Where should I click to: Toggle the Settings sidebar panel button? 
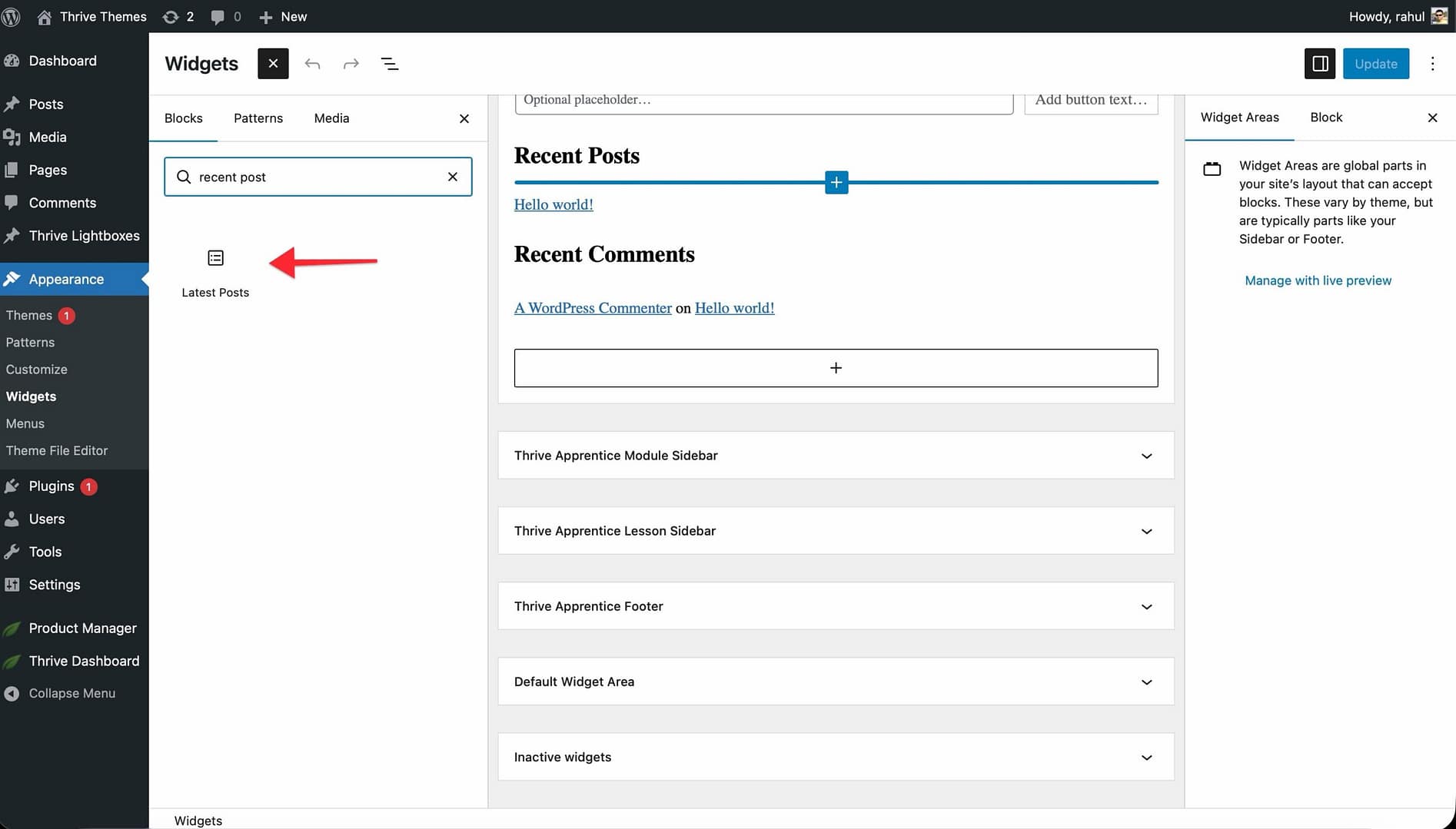click(1320, 64)
